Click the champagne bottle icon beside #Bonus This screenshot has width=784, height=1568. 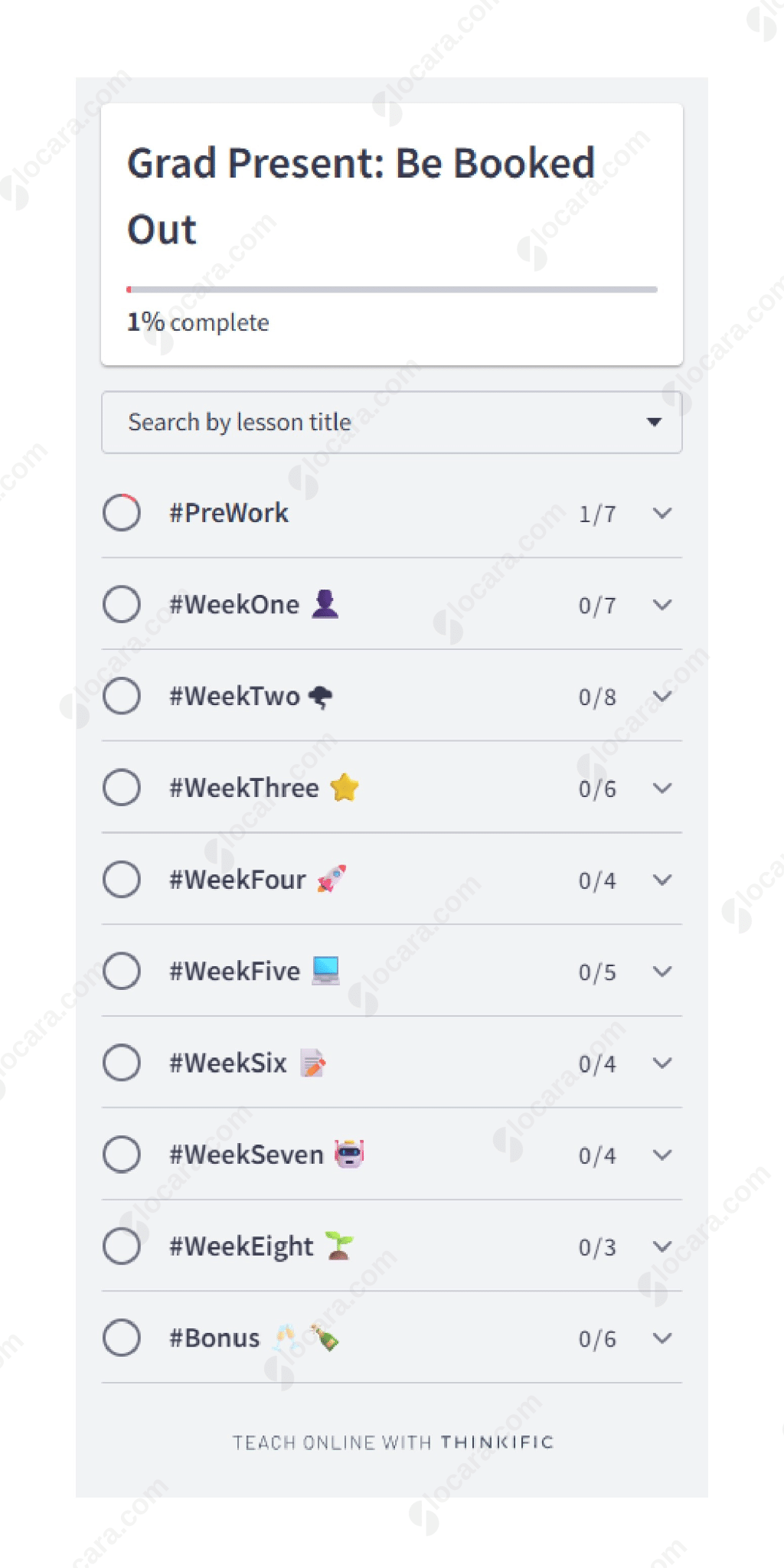(324, 1338)
